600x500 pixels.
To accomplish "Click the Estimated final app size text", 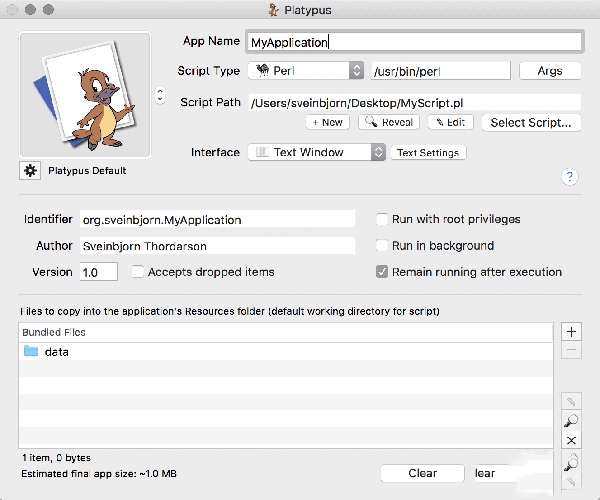I will coord(99,474).
